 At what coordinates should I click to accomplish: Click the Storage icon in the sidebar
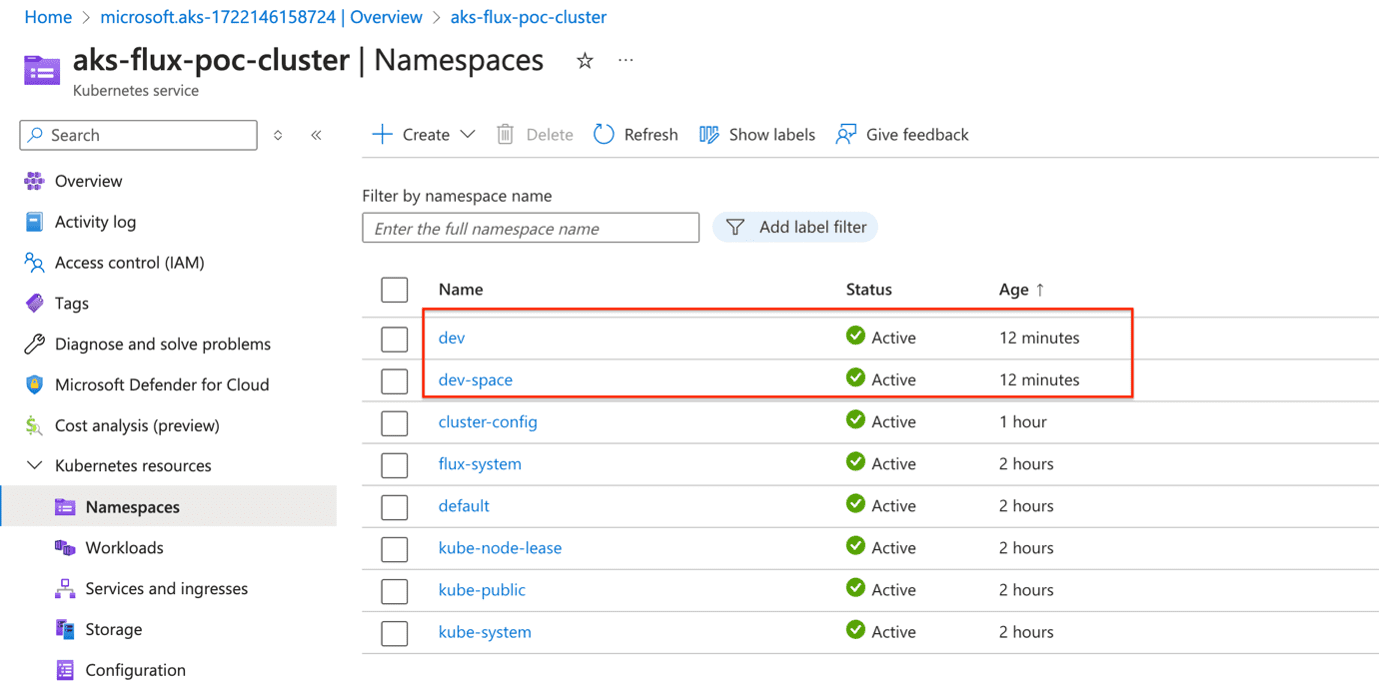pyautogui.click(x=65, y=629)
